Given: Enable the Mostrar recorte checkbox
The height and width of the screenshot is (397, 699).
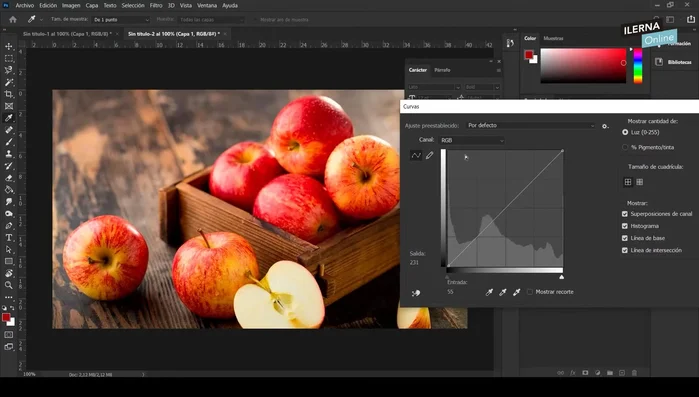Looking at the screenshot, I should 530,292.
